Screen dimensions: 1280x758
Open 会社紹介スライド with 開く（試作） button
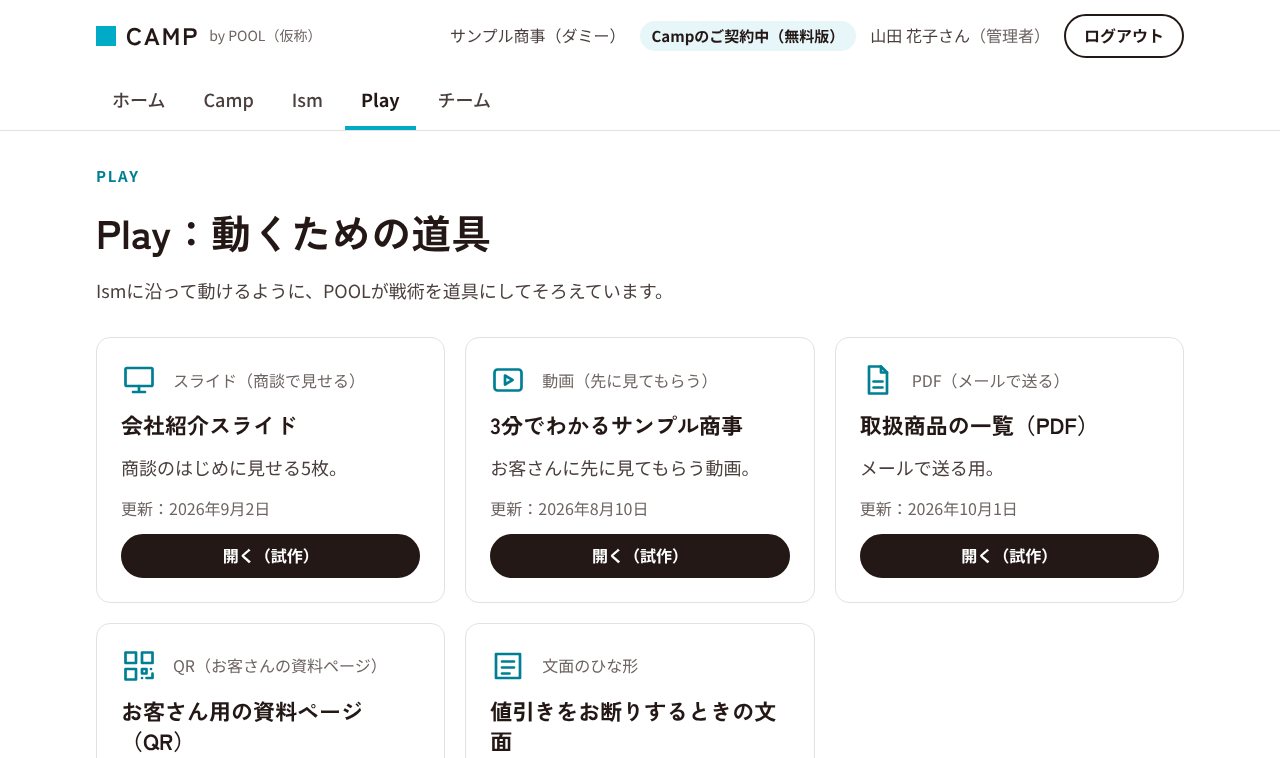270,556
